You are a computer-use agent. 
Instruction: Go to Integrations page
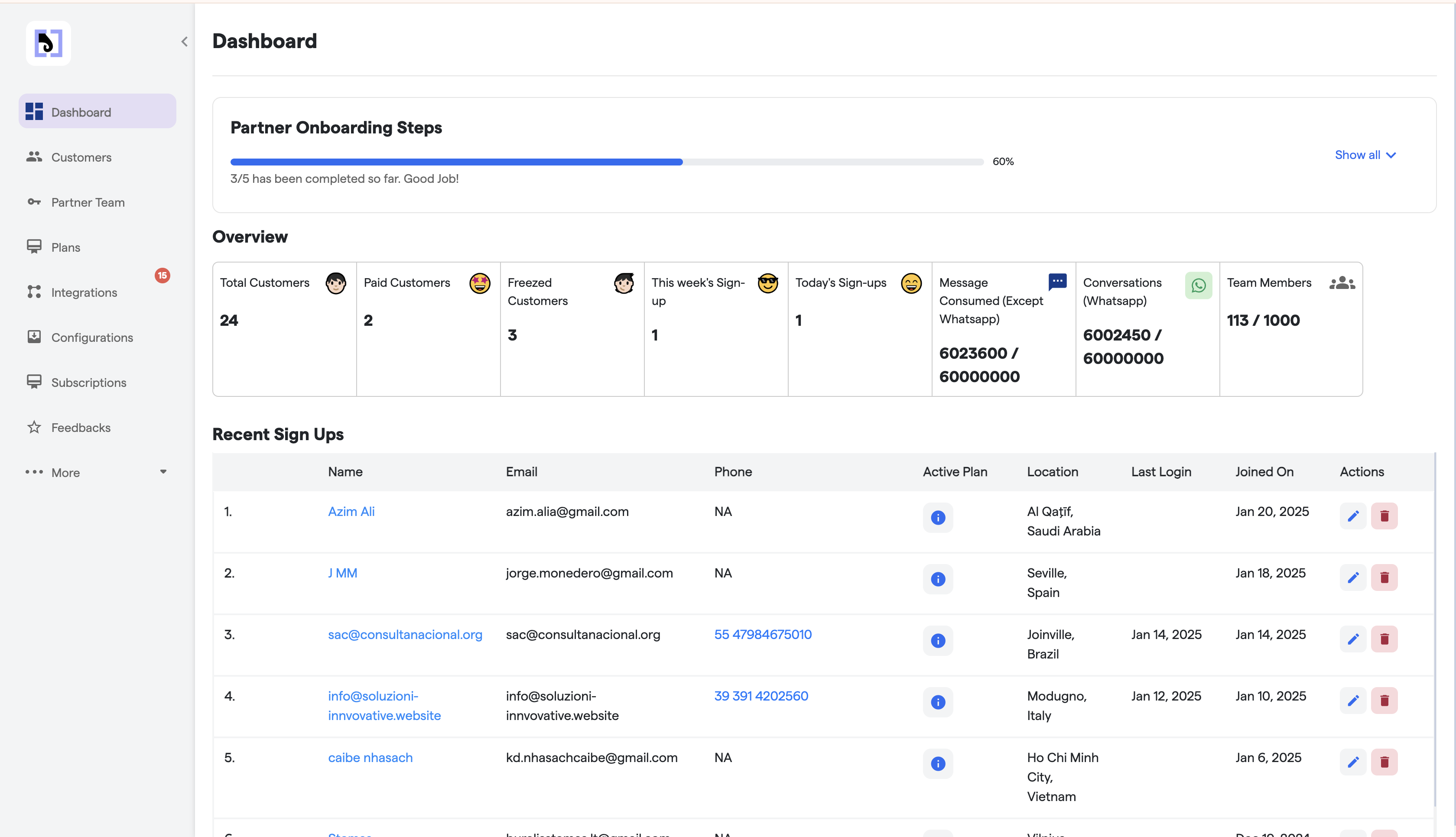click(84, 292)
